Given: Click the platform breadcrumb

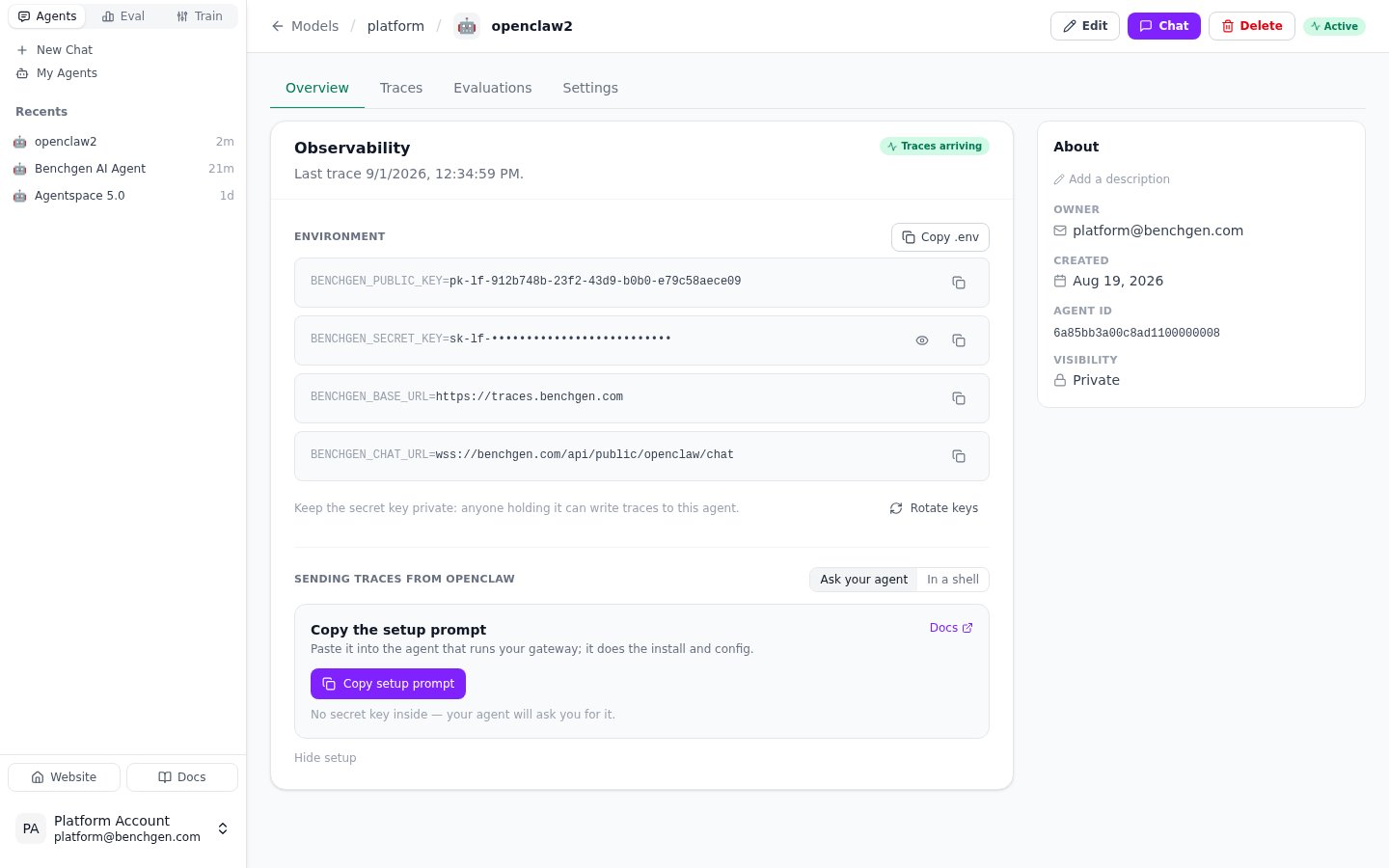Looking at the screenshot, I should tap(395, 26).
